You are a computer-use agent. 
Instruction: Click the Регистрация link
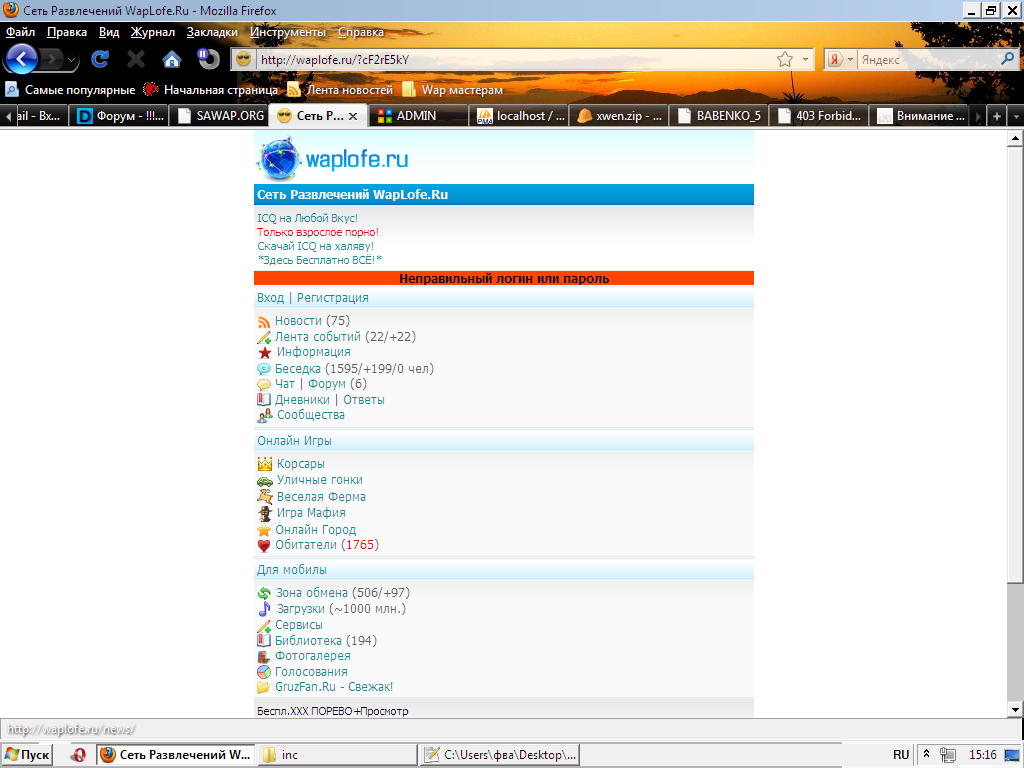(x=332, y=298)
